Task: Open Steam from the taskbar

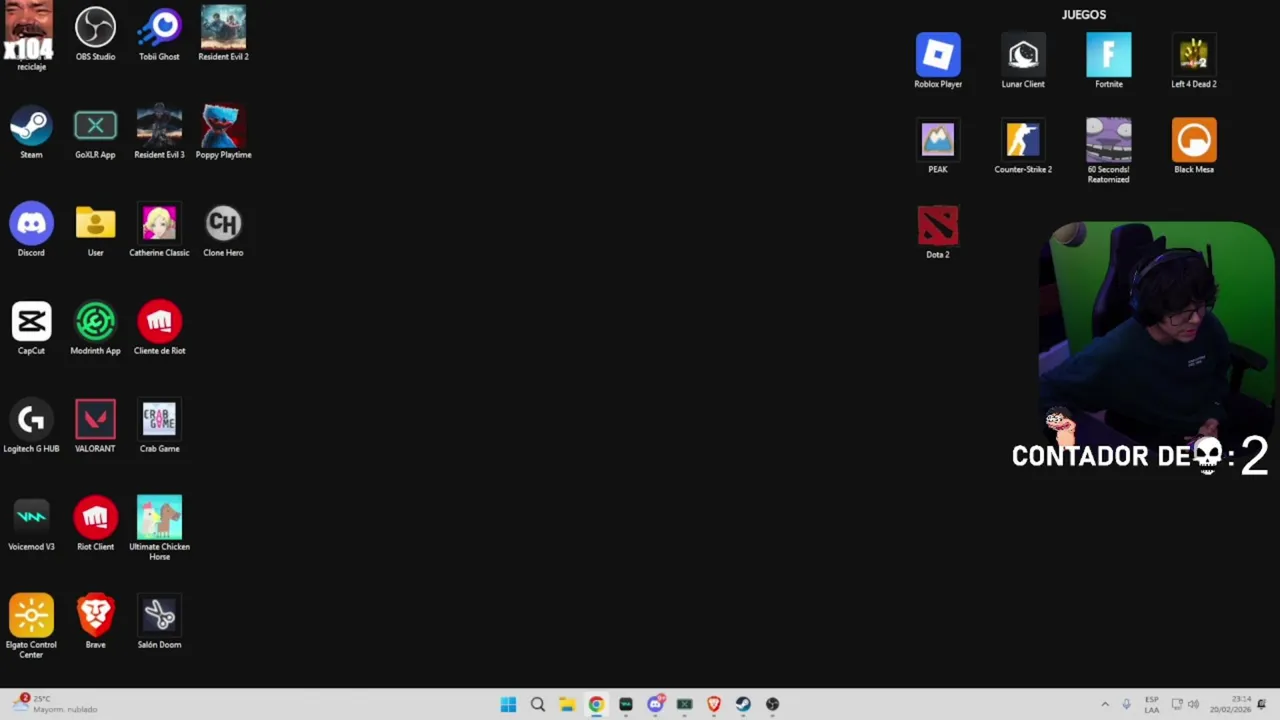Action: 743,704
